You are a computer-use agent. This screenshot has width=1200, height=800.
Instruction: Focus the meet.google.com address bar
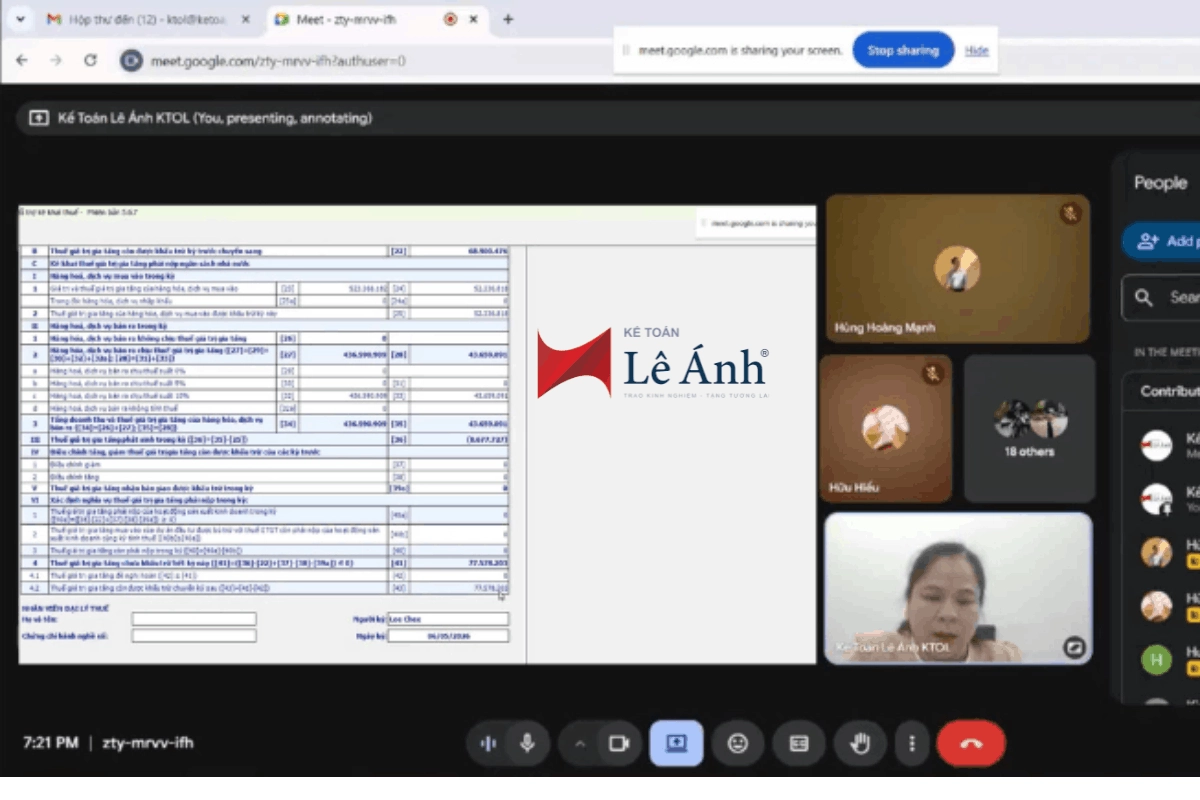pyautogui.click(x=278, y=60)
